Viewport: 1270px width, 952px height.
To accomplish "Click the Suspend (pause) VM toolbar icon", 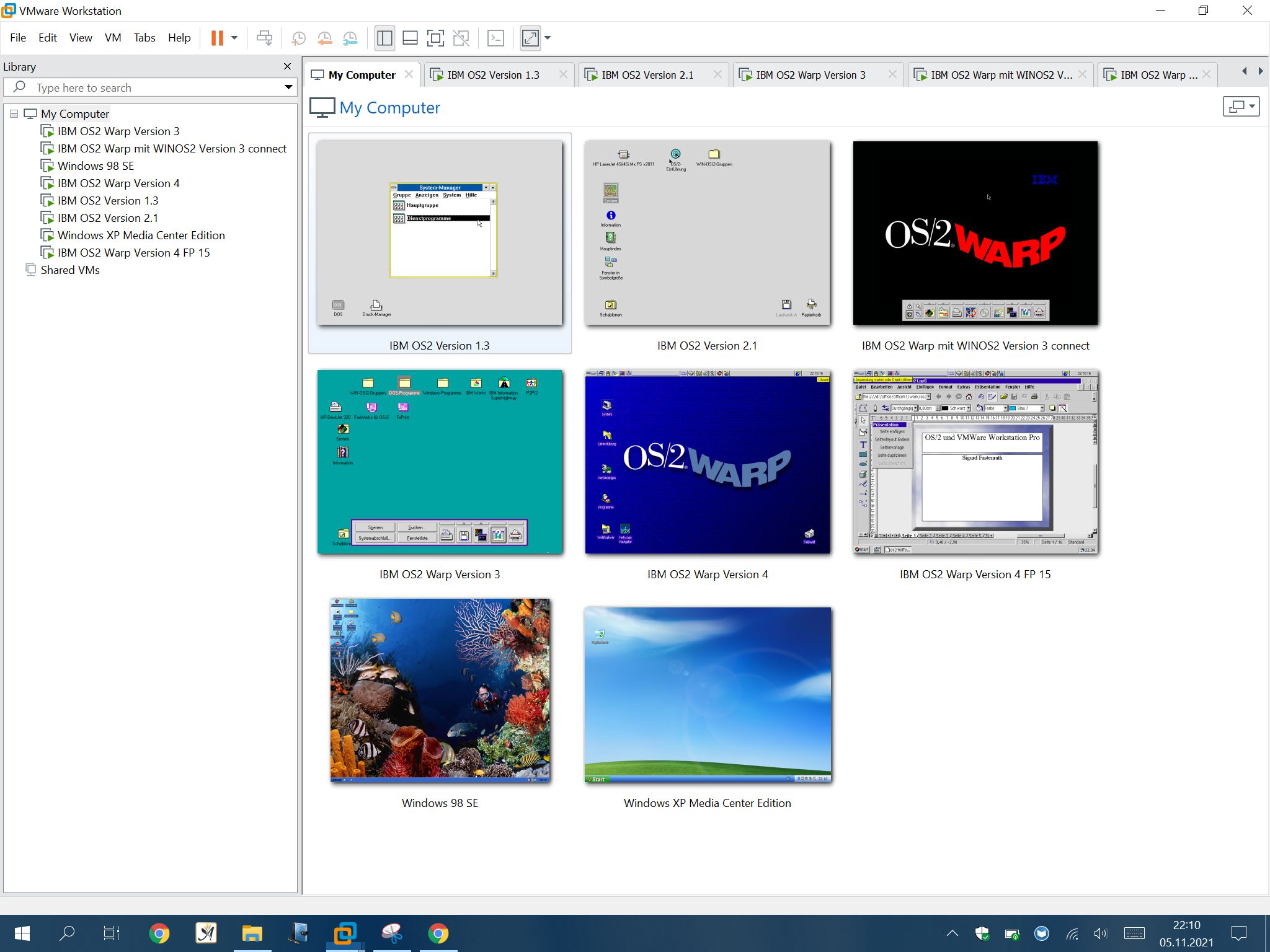I will pyautogui.click(x=216, y=38).
